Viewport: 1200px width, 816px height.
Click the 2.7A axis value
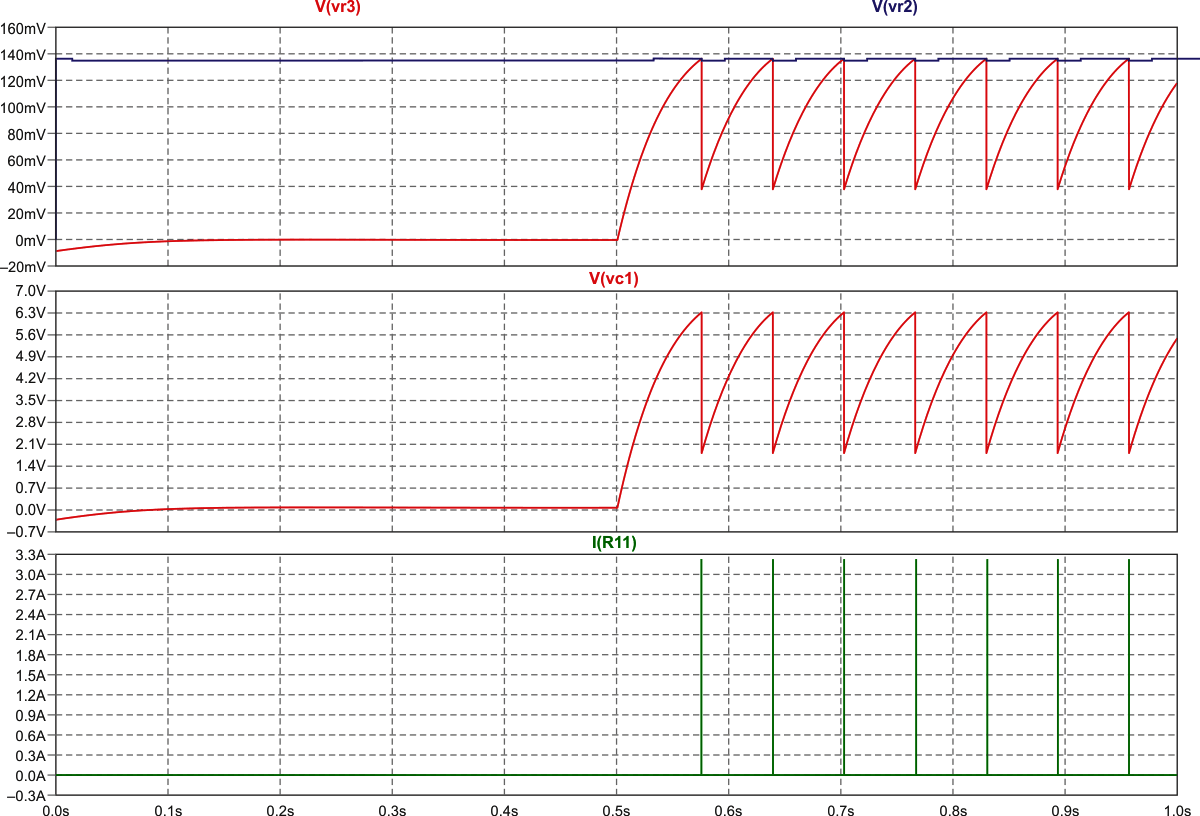click(x=33, y=595)
